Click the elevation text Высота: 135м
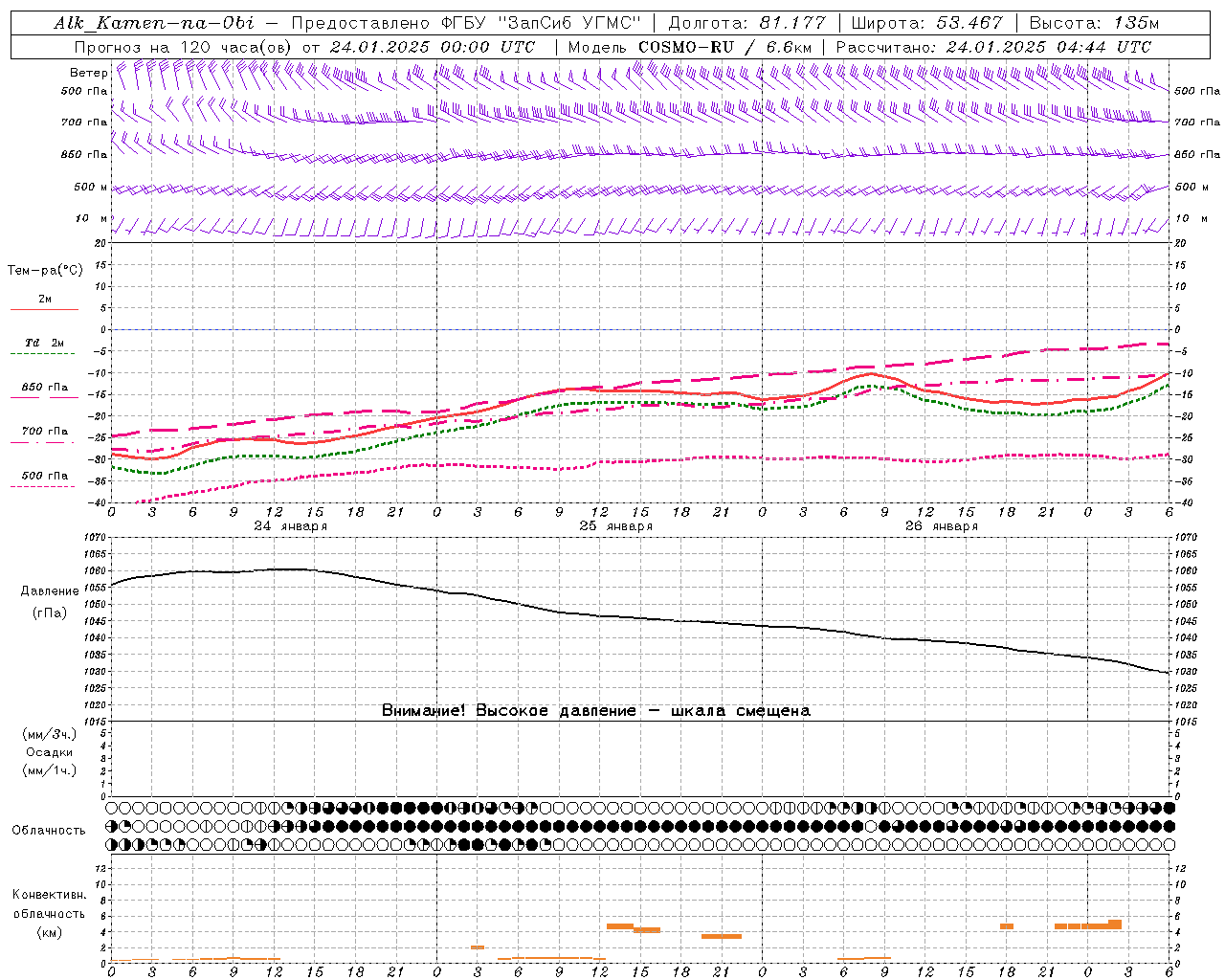 click(x=1094, y=23)
